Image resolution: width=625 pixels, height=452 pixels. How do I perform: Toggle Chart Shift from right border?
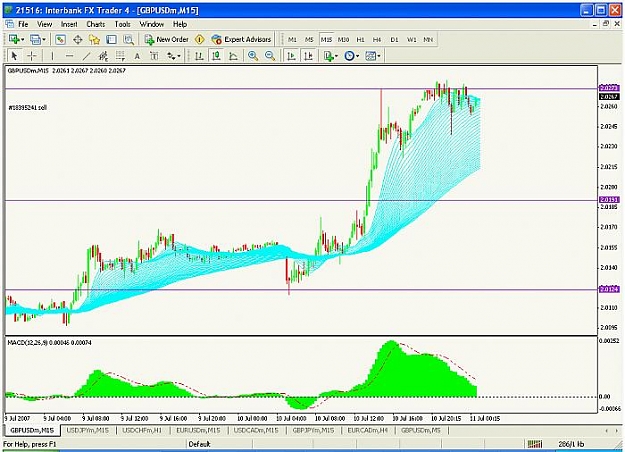pos(309,56)
